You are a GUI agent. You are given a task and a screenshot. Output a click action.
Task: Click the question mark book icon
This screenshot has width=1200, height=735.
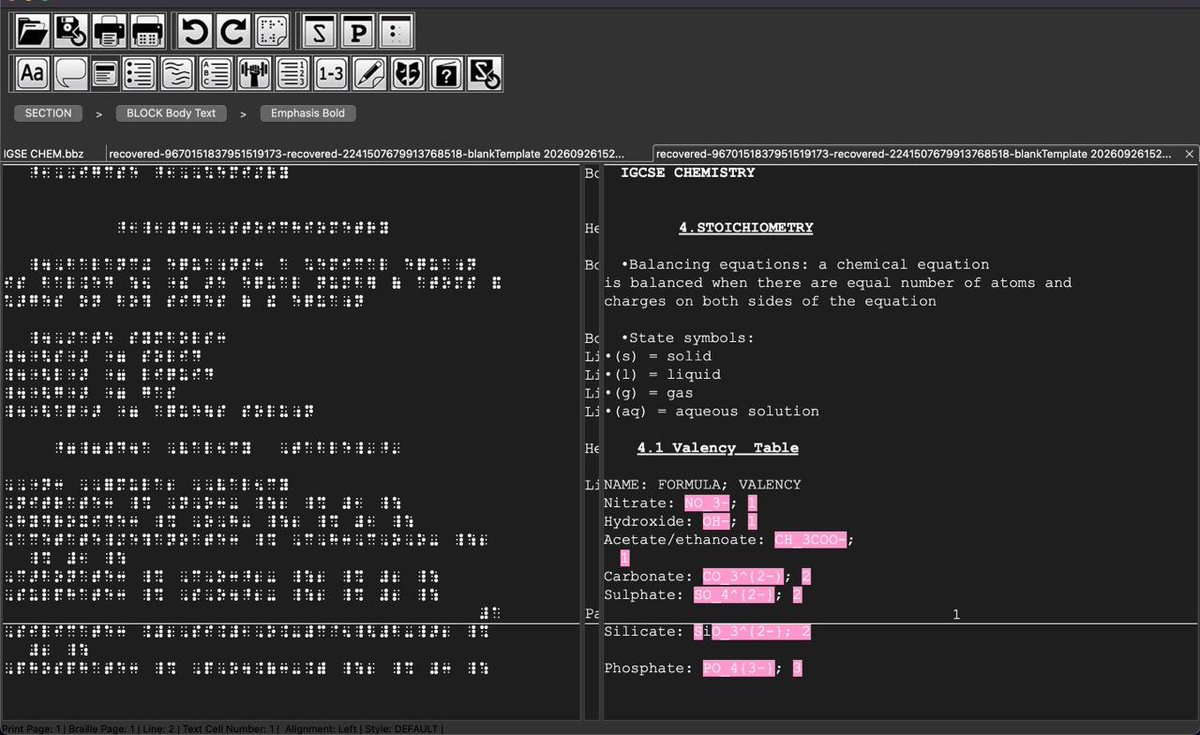(x=445, y=73)
